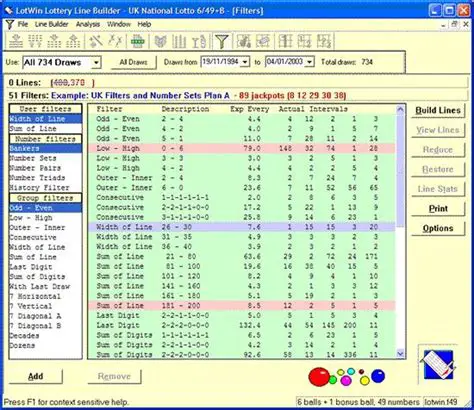Select '7 Vertical' in Group filters list
Image resolution: width=474 pixels, height=410 pixels.
[x=45, y=306]
